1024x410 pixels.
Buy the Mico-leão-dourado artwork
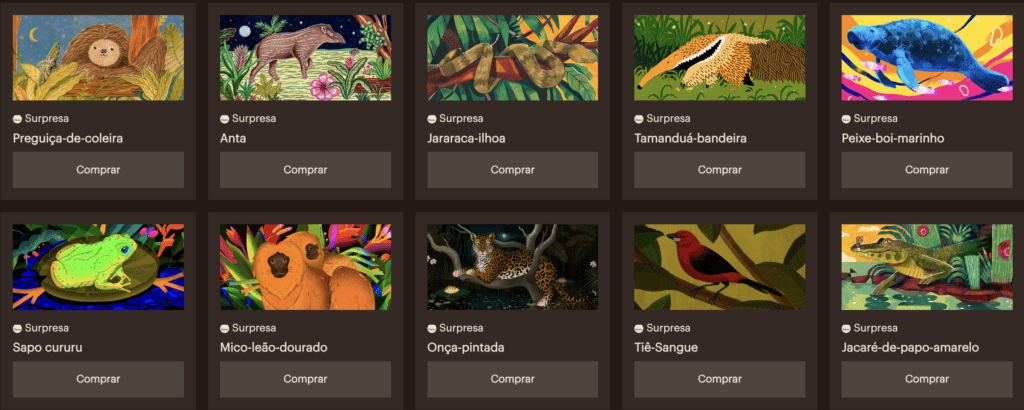coord(305,379)
